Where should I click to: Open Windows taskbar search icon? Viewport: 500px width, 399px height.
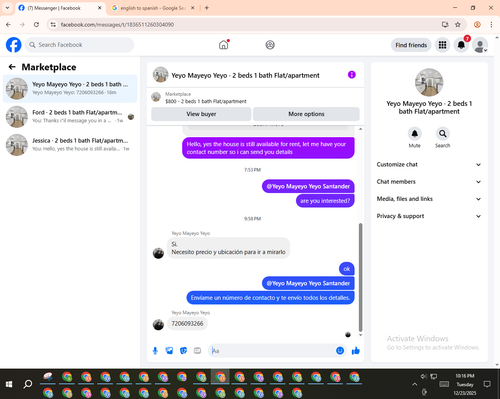point(28,384)
